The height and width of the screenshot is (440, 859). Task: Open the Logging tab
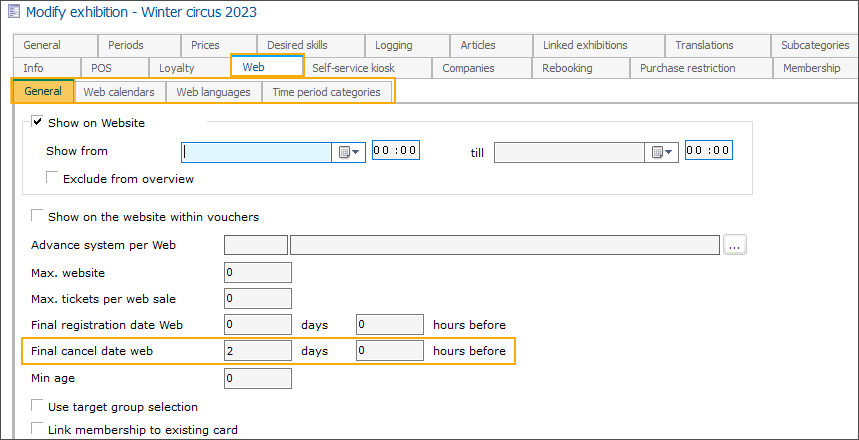tap(407, 45)
